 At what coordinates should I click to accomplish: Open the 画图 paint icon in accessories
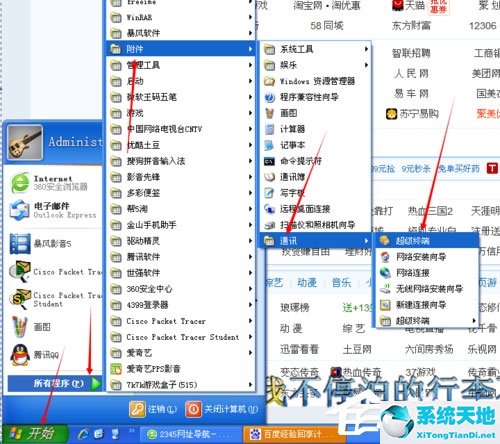click(x=269, y=113)
